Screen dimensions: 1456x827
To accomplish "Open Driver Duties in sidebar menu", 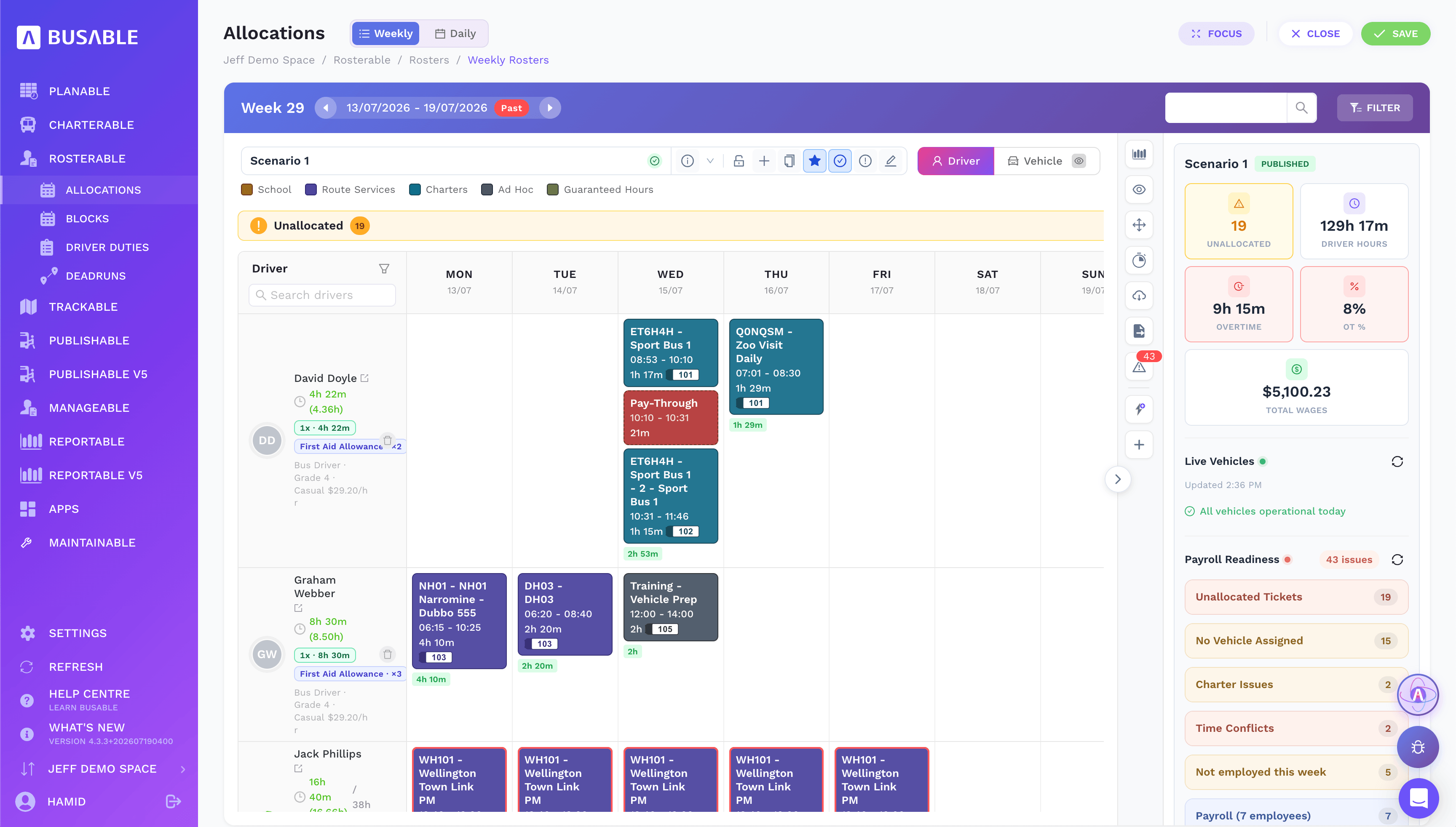I will [107, 247].
